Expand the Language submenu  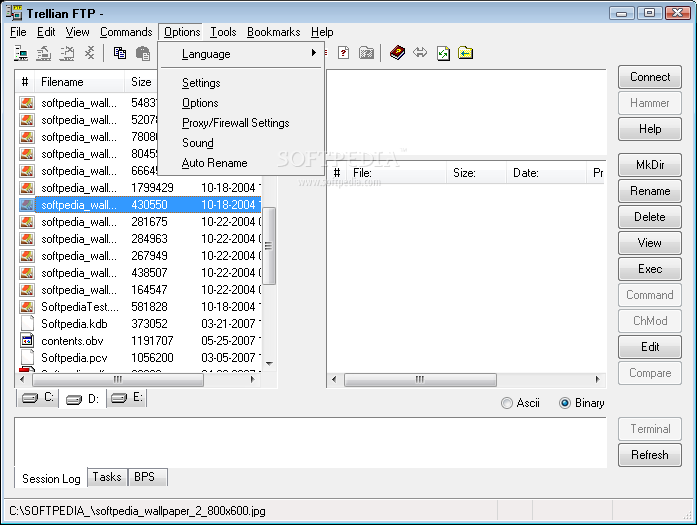point(240,54)
